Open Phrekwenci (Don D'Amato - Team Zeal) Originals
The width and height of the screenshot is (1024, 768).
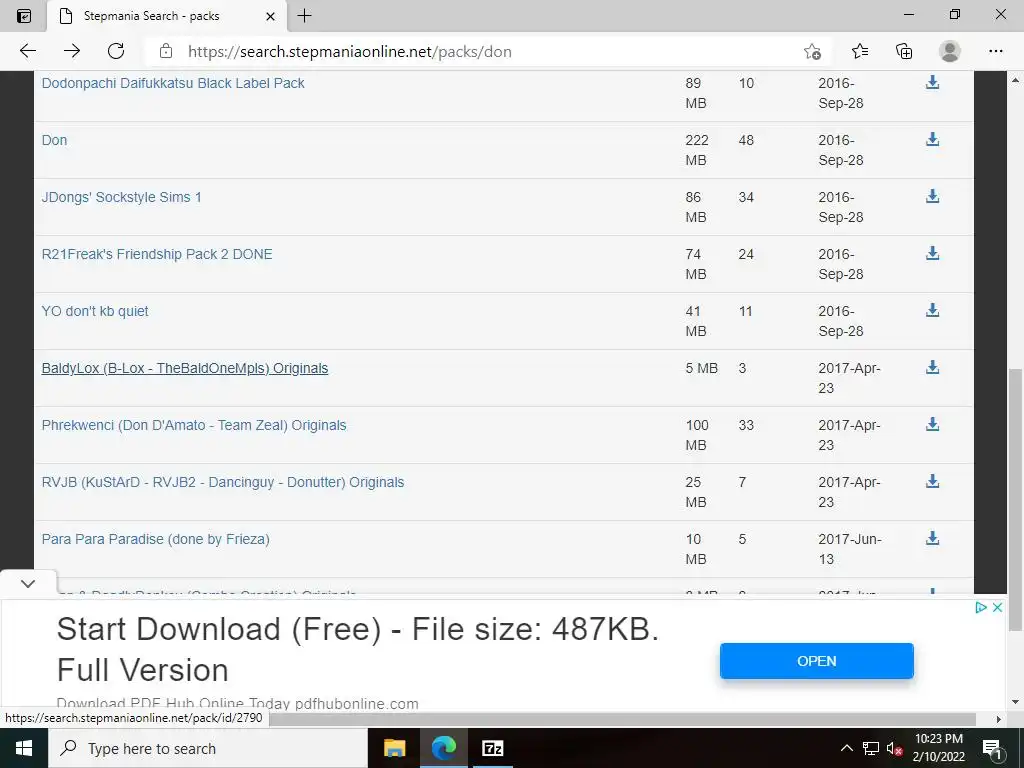[x=194, y=425]
